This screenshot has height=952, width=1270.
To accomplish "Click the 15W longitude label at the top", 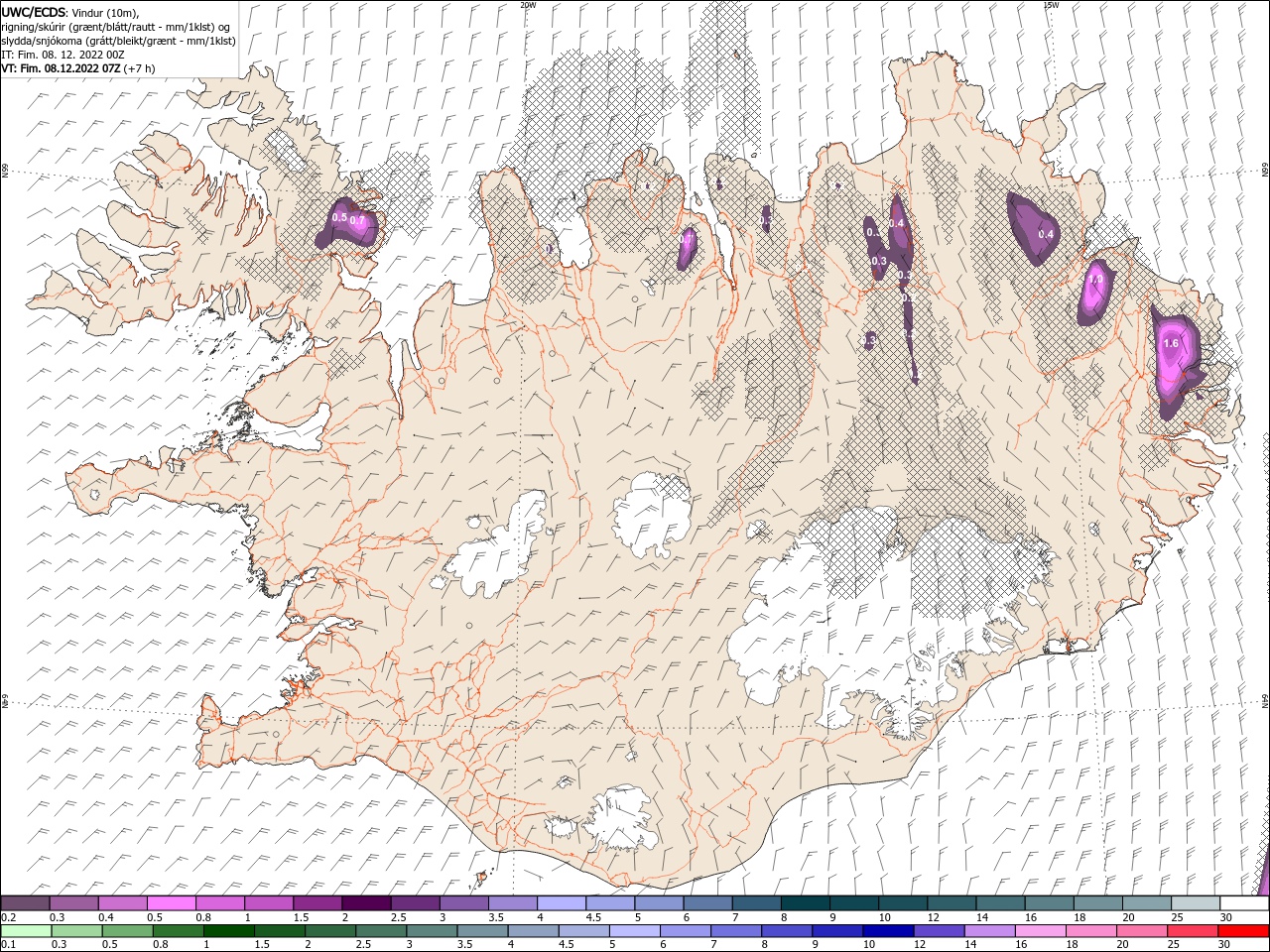I will 1051,5.
